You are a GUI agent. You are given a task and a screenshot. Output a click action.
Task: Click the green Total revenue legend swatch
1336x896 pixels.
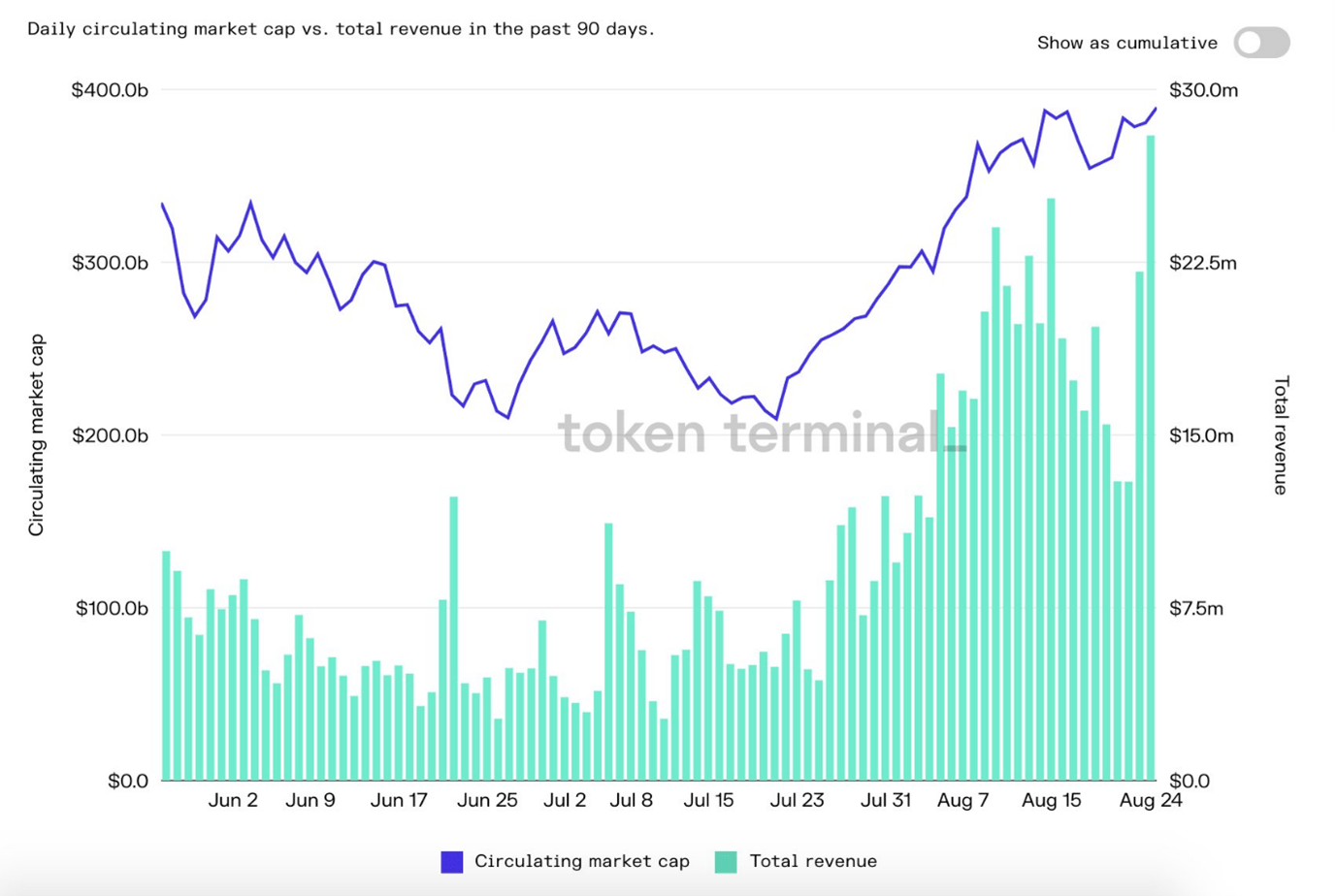[x=726, y=861]
